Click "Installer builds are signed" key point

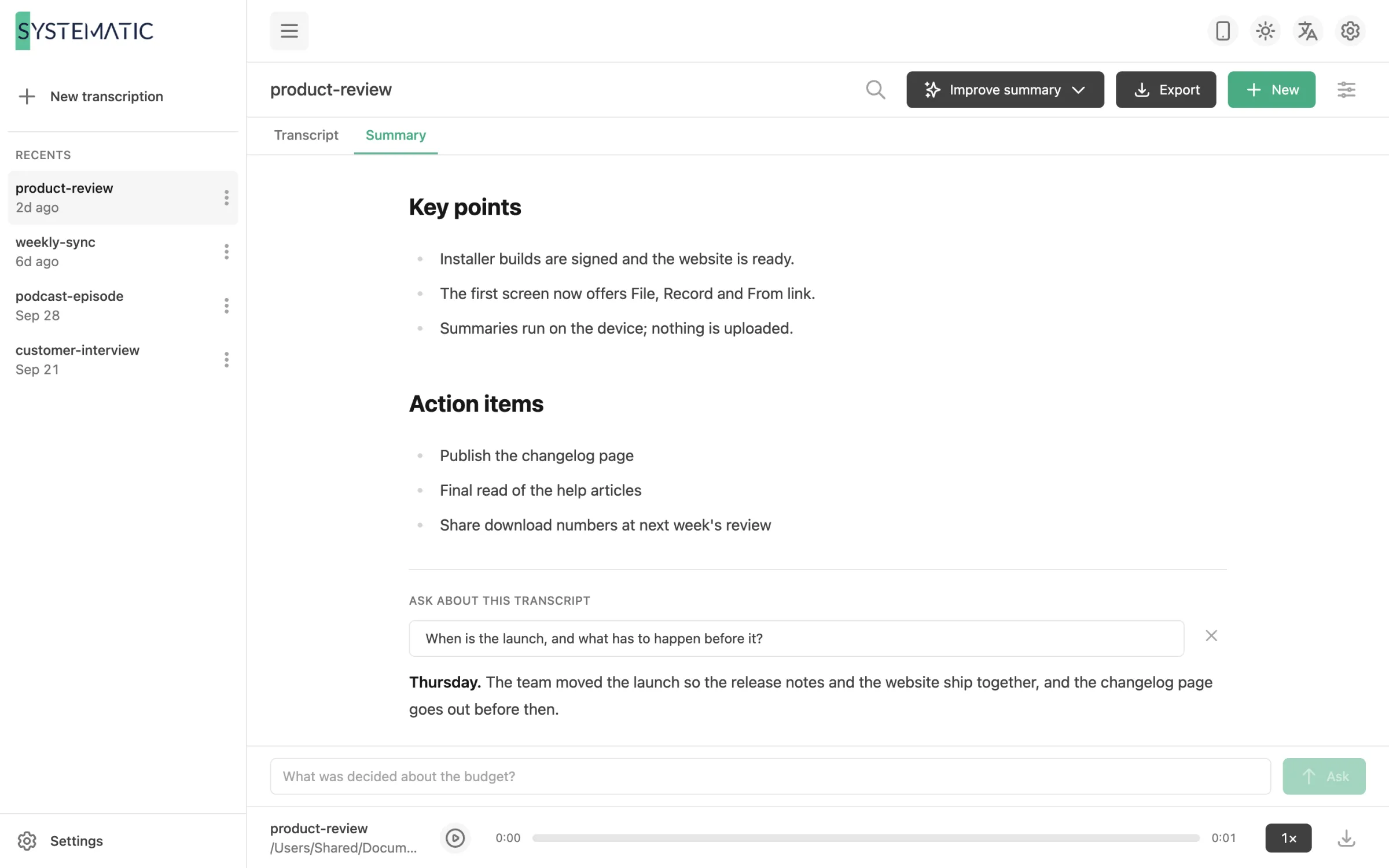coord(616,259)
